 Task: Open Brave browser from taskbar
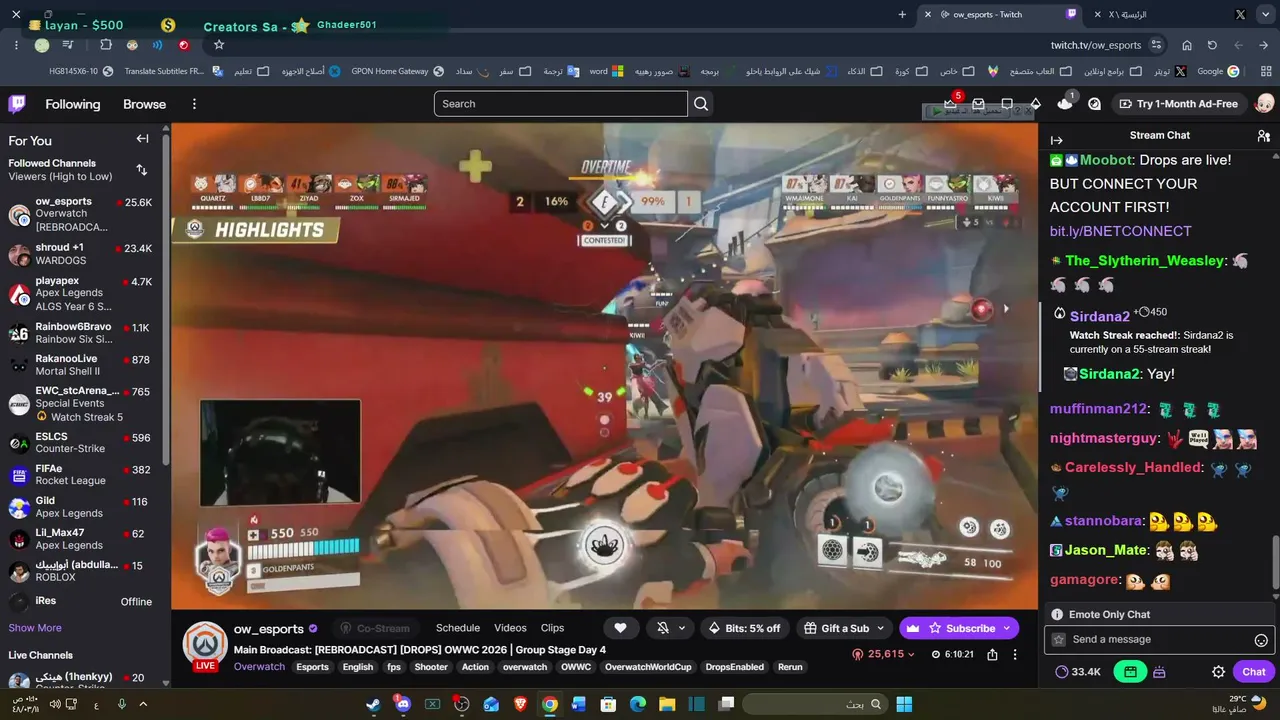click(520, 704)
